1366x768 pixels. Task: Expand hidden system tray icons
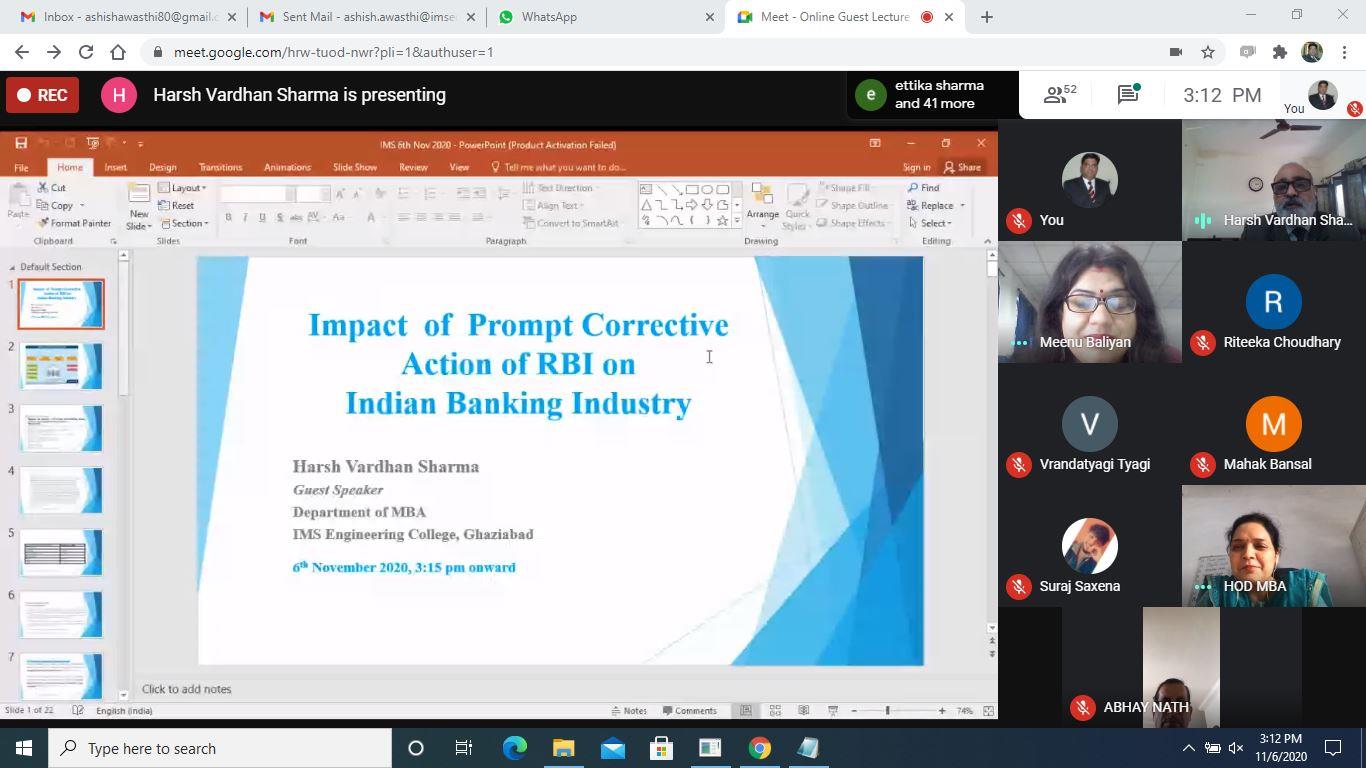click(x=1188, y=748)
